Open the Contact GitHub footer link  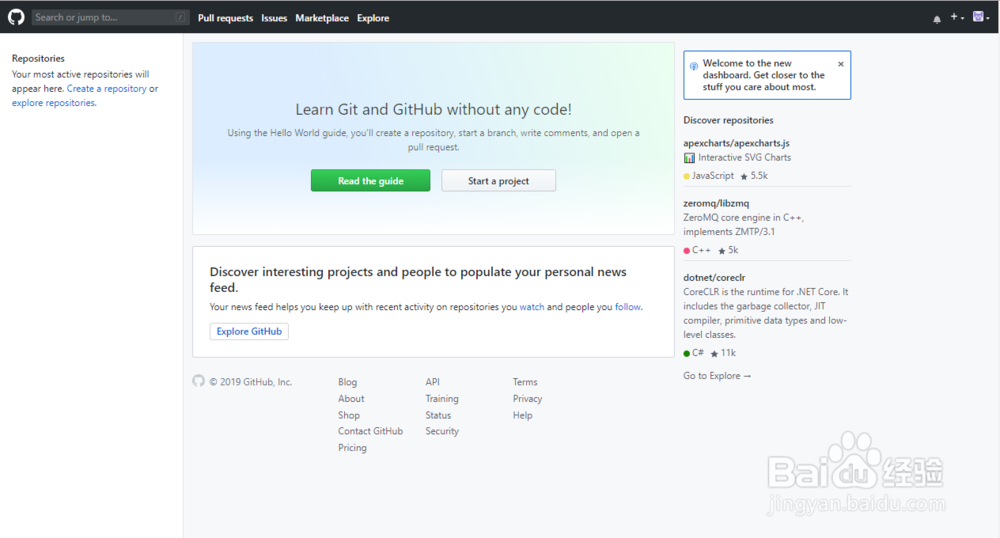(x=371, y=431)
